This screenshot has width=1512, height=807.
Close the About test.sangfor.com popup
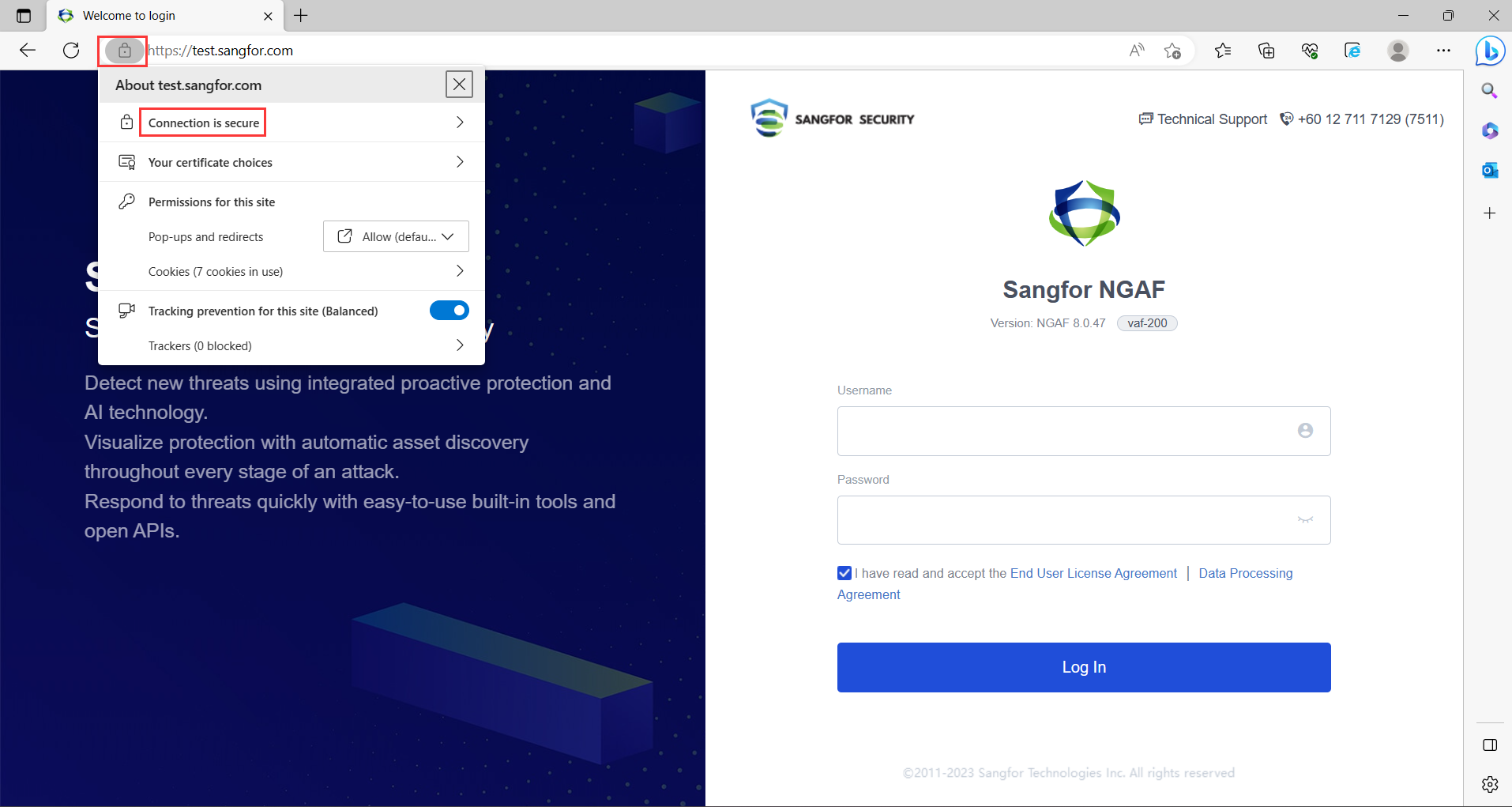click(x=459, y=85)
